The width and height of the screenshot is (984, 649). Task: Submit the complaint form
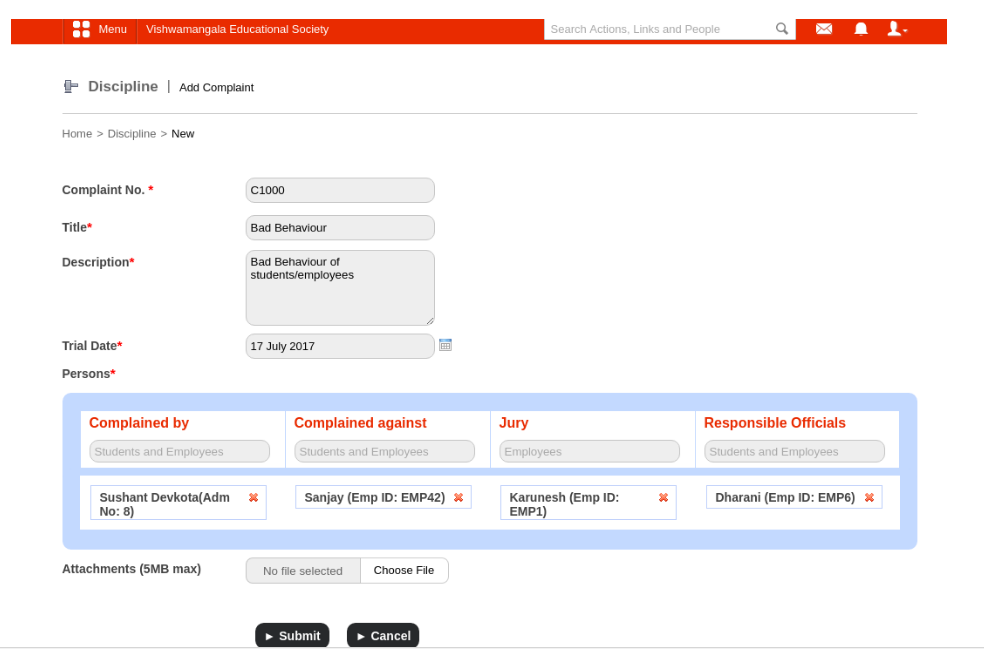pyautogui.click(x=292, y=636)
